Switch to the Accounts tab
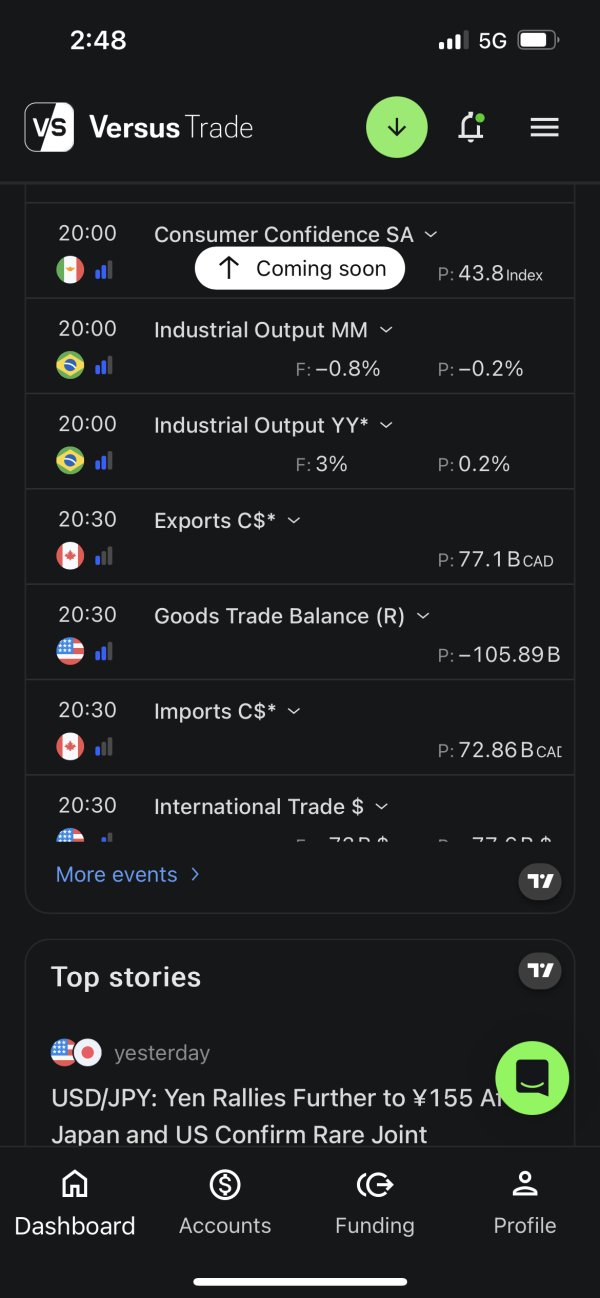The height and width of the screenshot is (1298, 600). tap(225, 1203)
